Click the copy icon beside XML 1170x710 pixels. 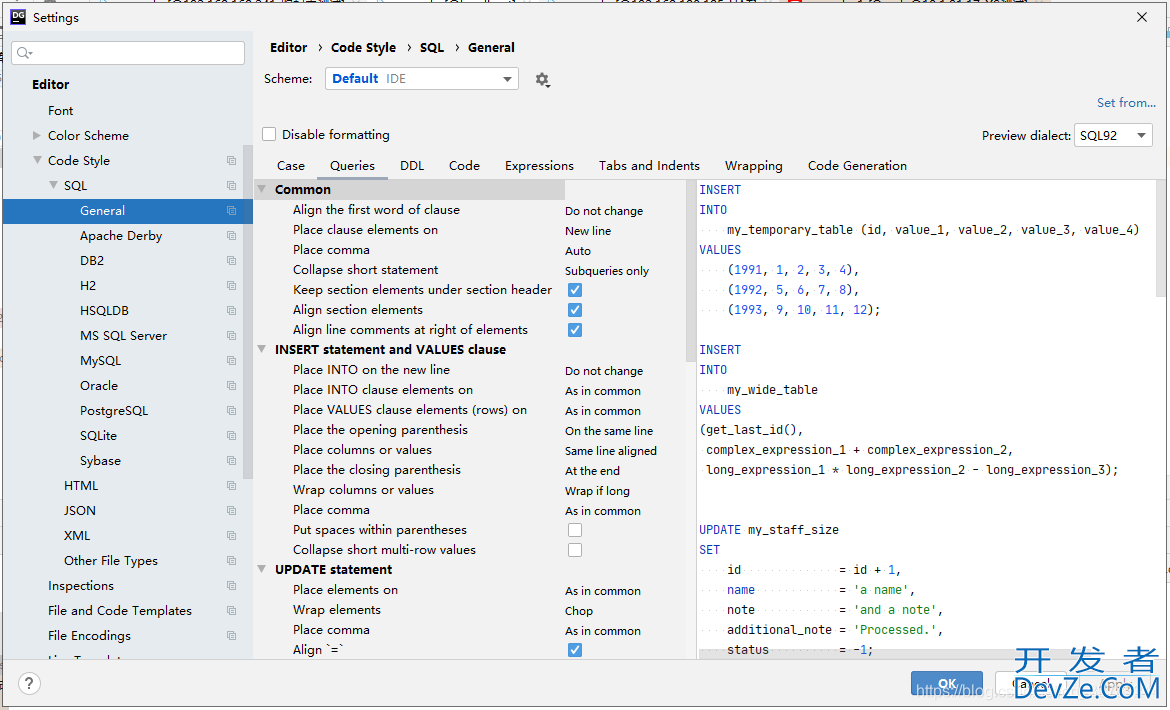point(231,535)
